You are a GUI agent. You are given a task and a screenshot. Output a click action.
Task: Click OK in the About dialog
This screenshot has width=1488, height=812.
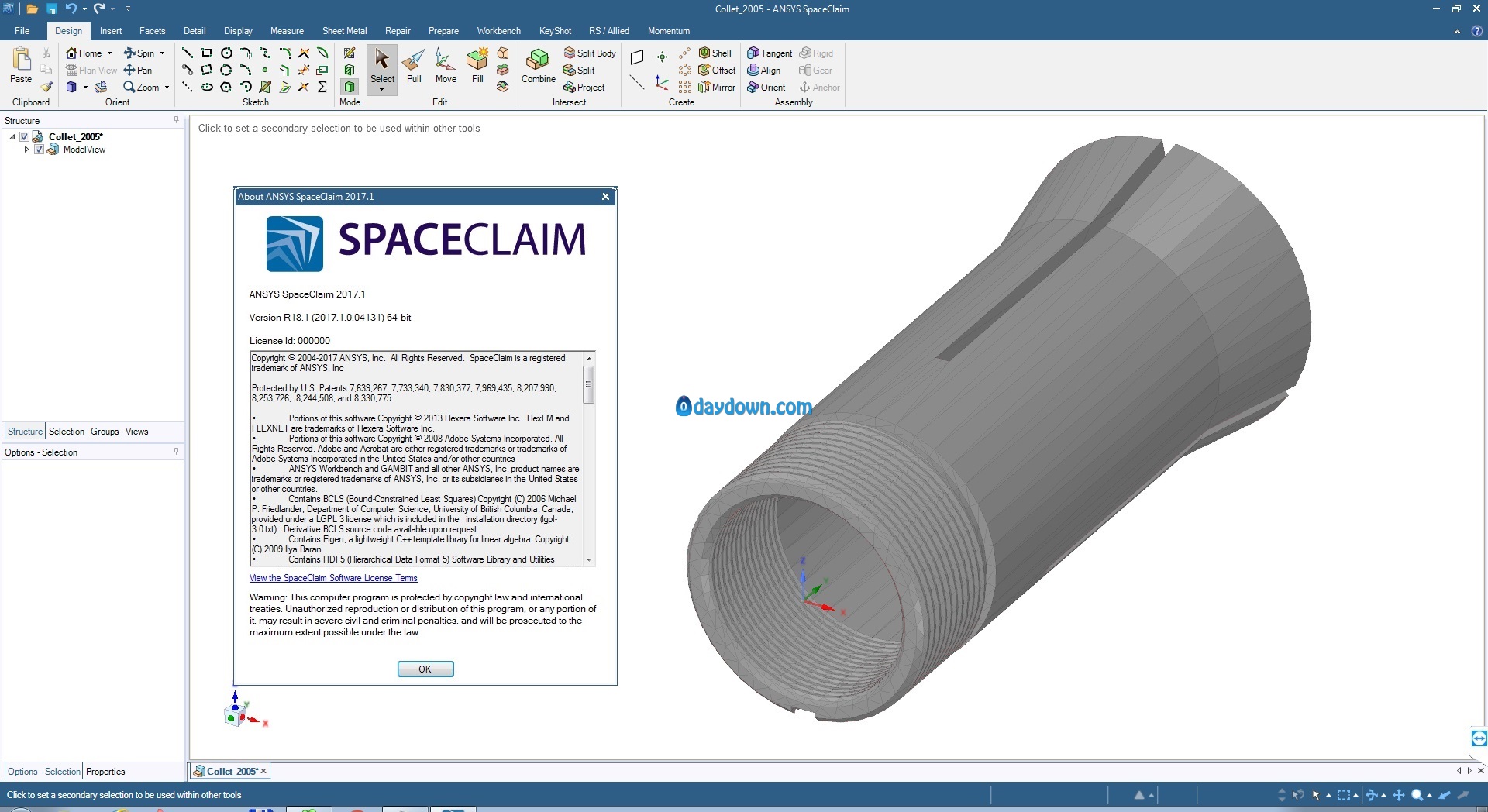pyautogui.click(x=425, y=669)
